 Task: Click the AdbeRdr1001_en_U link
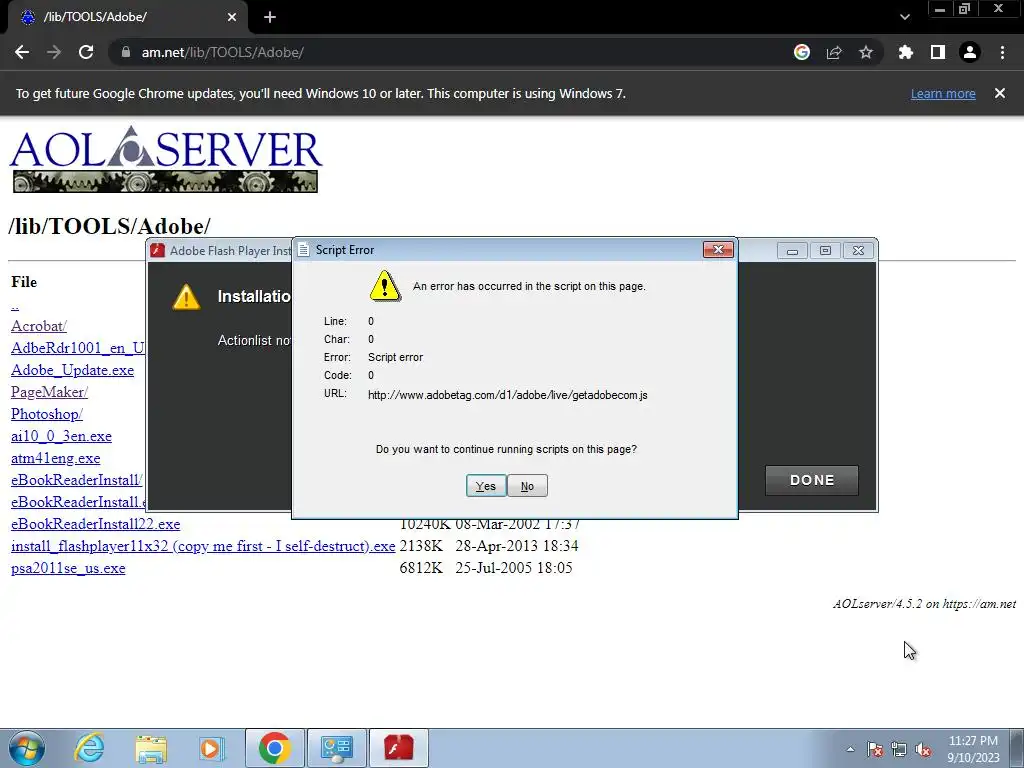coord(78,348)
